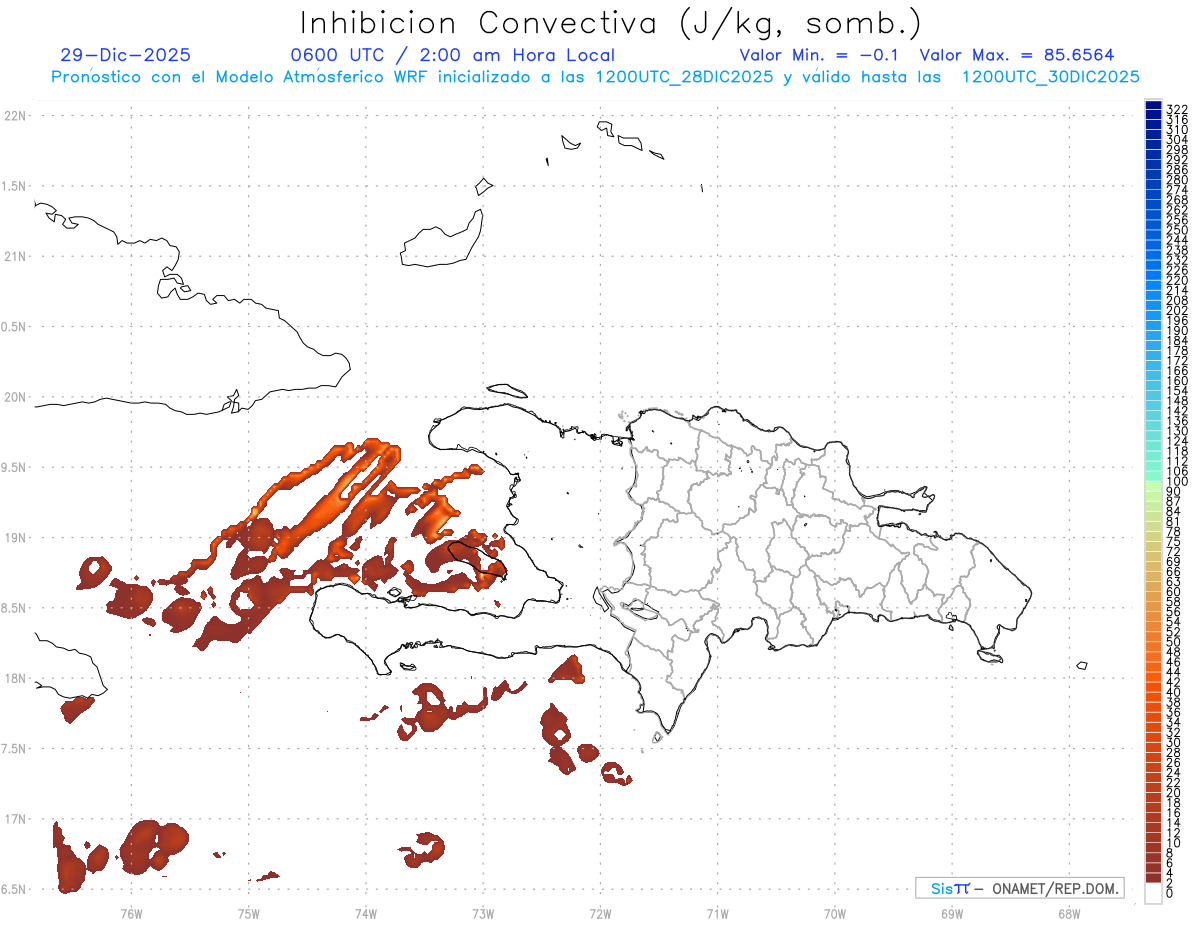Click the '72W' longitude label
1200x927 pixels.
click(600, 913)
